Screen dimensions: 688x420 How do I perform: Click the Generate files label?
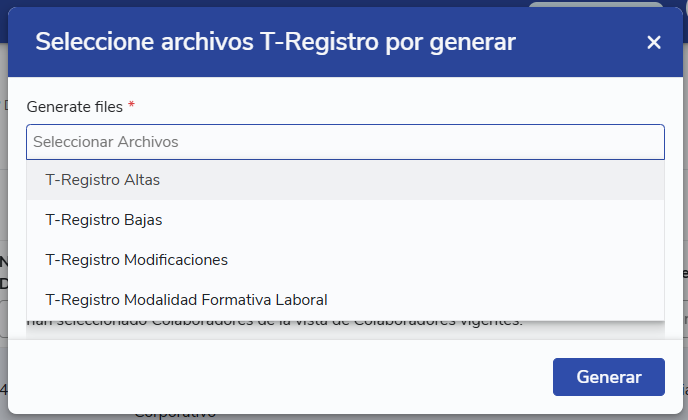tap(75, 107)
